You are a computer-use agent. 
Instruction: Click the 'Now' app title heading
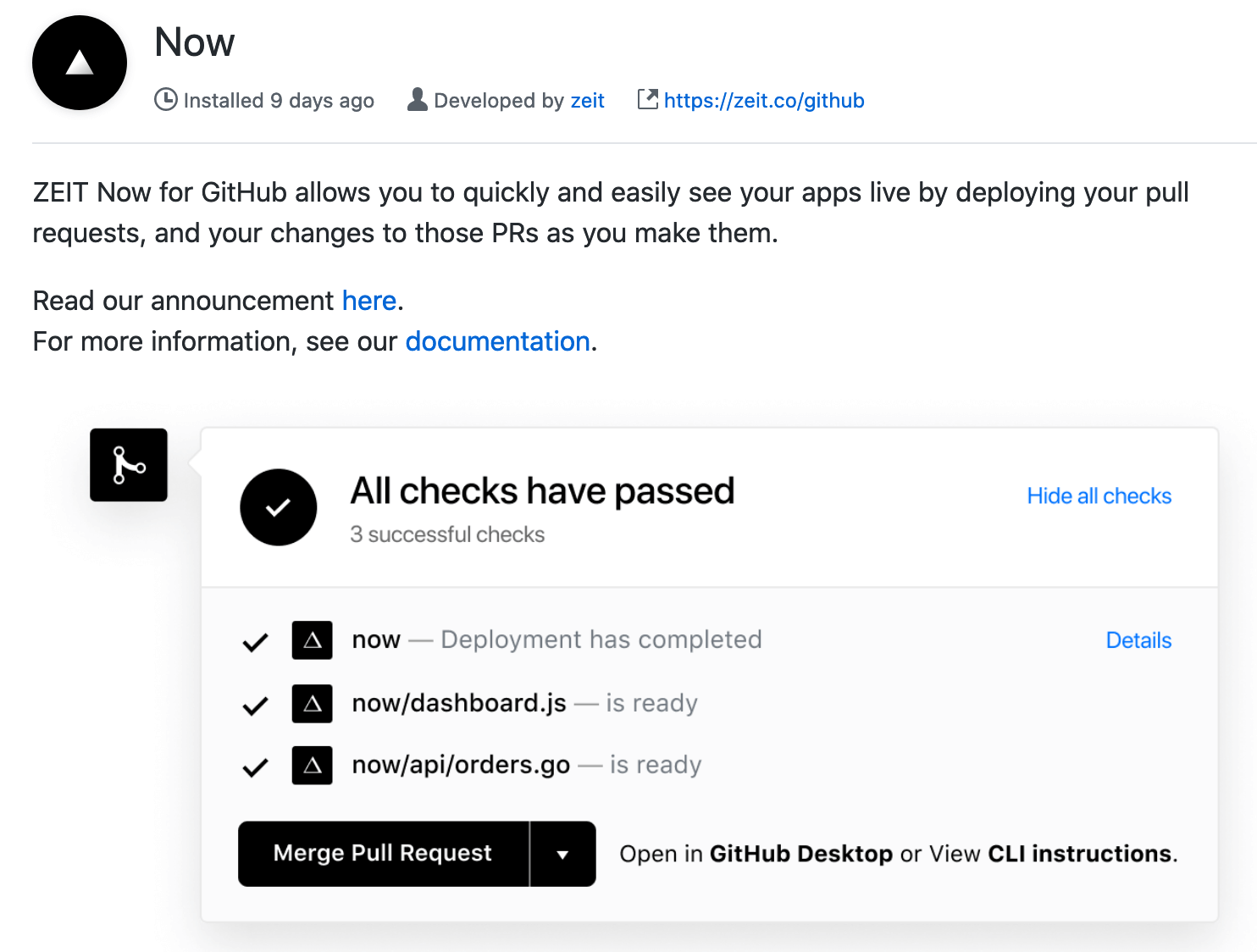[x=195, y=42]
